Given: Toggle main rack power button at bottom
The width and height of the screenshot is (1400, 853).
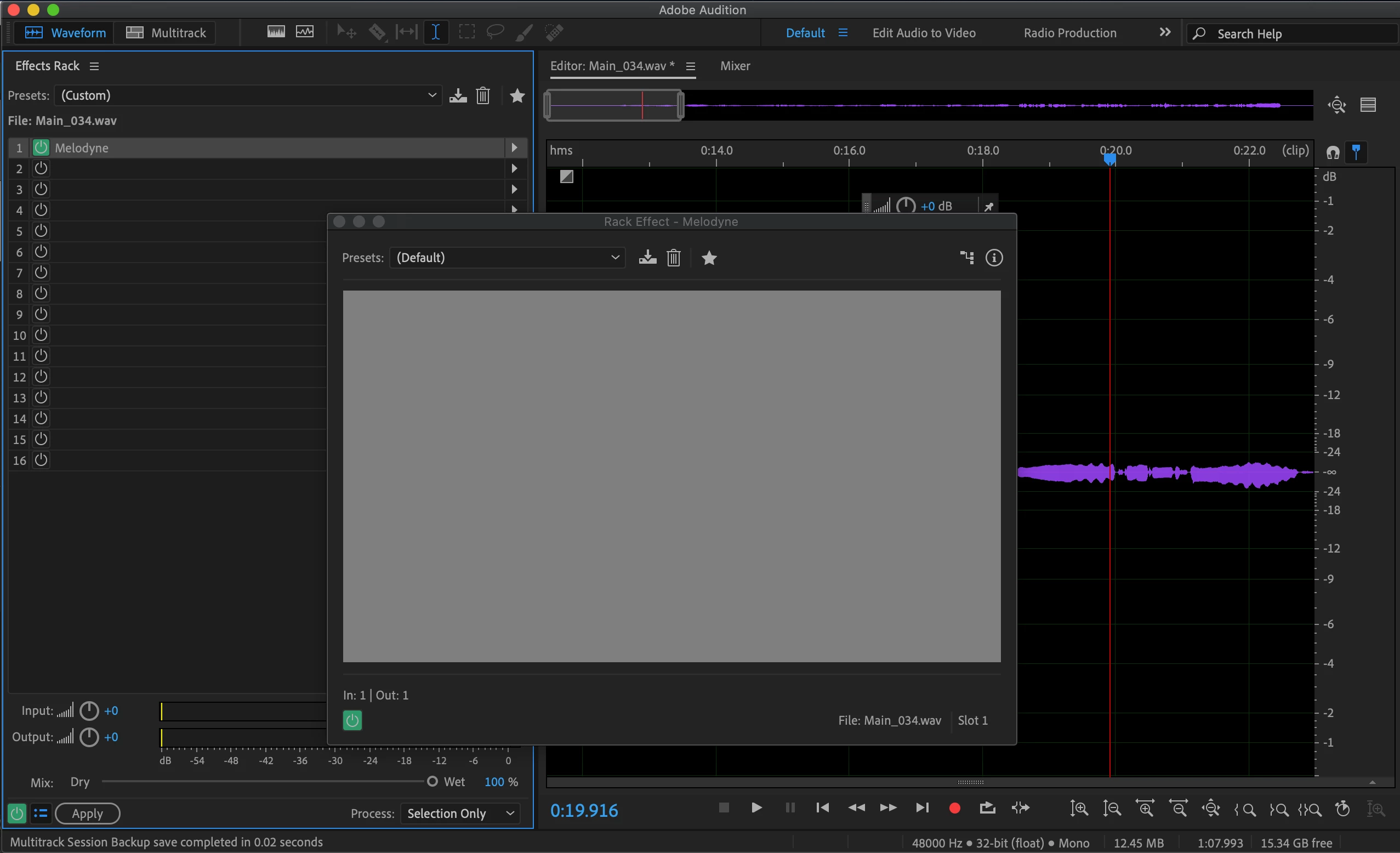Looking at the screenshot, I should point(17,813).
